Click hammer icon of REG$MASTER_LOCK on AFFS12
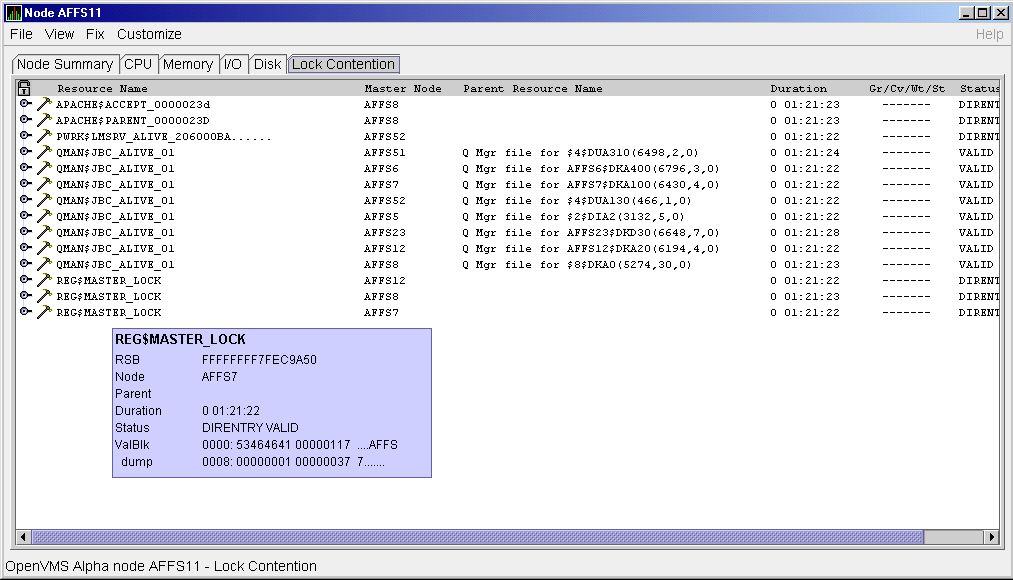This screenshot has width=1013, height=580. click(x=44, y=280)
